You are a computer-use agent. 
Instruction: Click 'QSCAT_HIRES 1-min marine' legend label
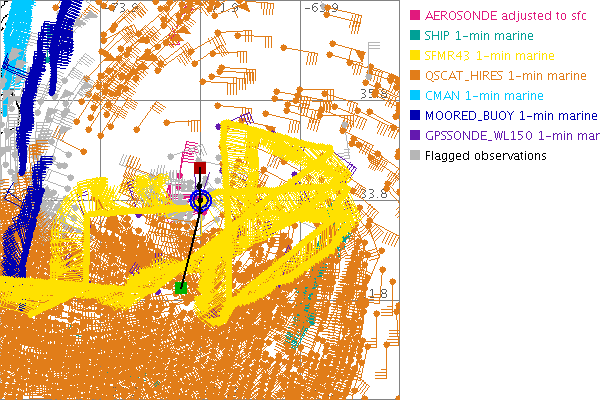(505, 76)
